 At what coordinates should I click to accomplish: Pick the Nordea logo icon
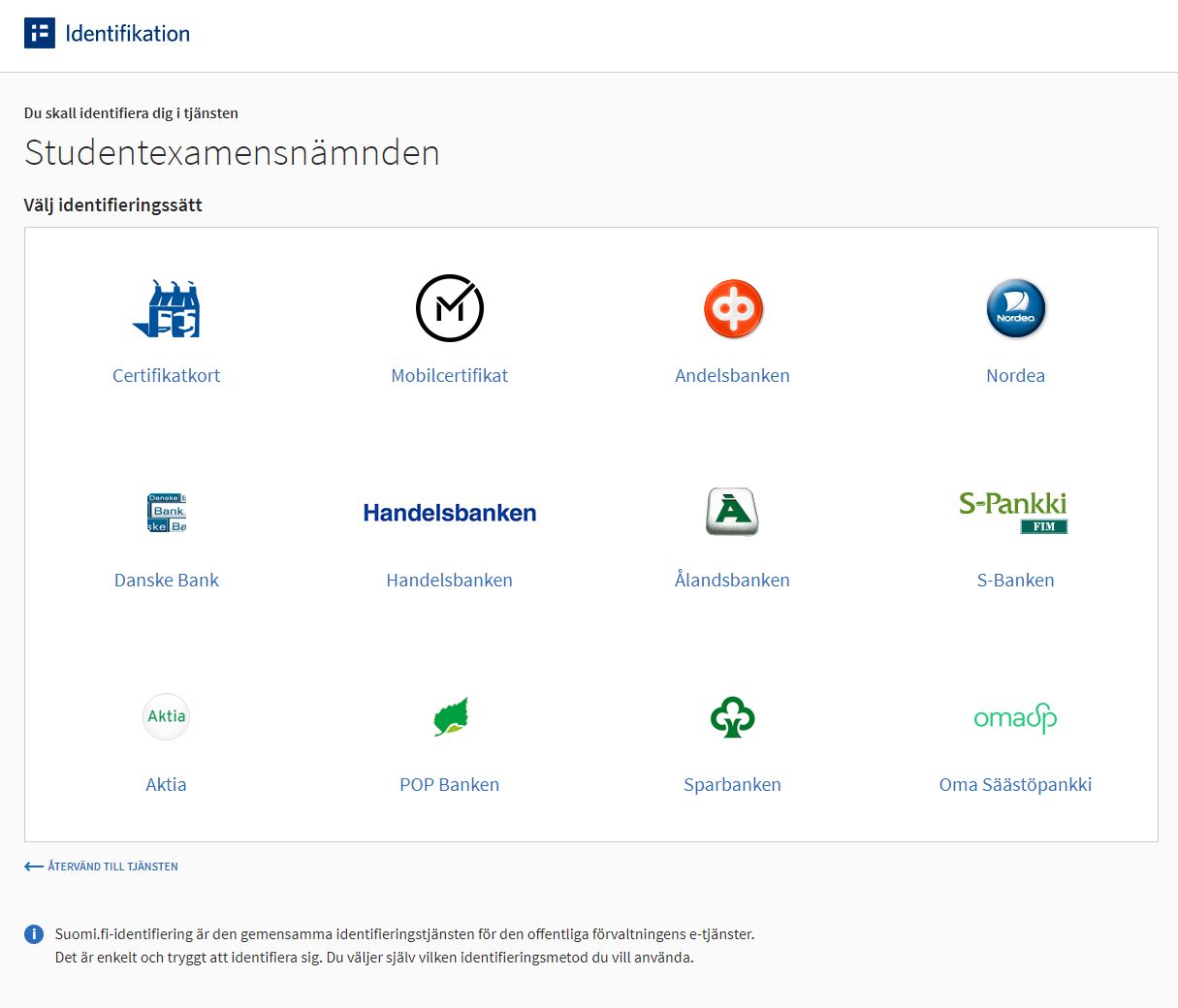tap(1016, 309)
